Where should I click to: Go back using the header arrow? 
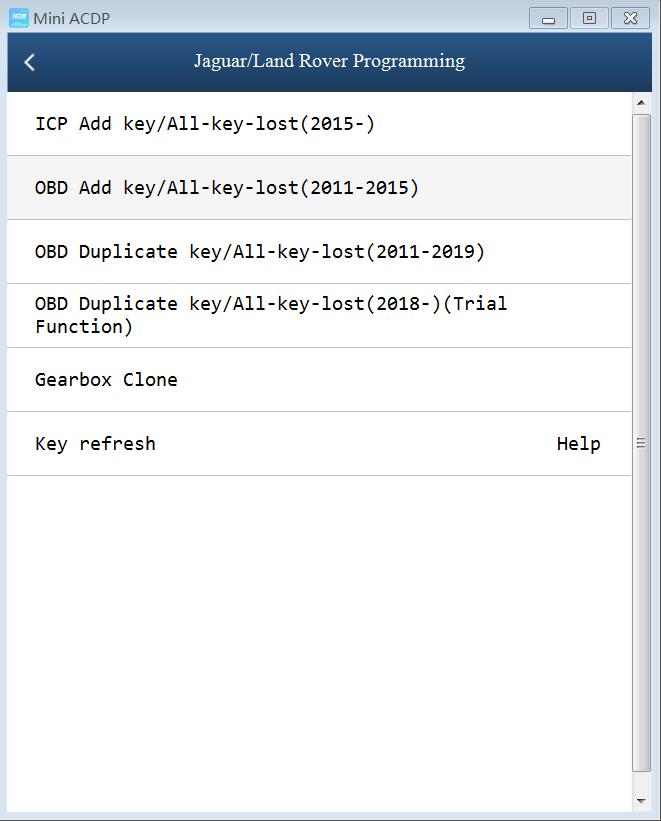pyautogui.click(x=29, y=62)
